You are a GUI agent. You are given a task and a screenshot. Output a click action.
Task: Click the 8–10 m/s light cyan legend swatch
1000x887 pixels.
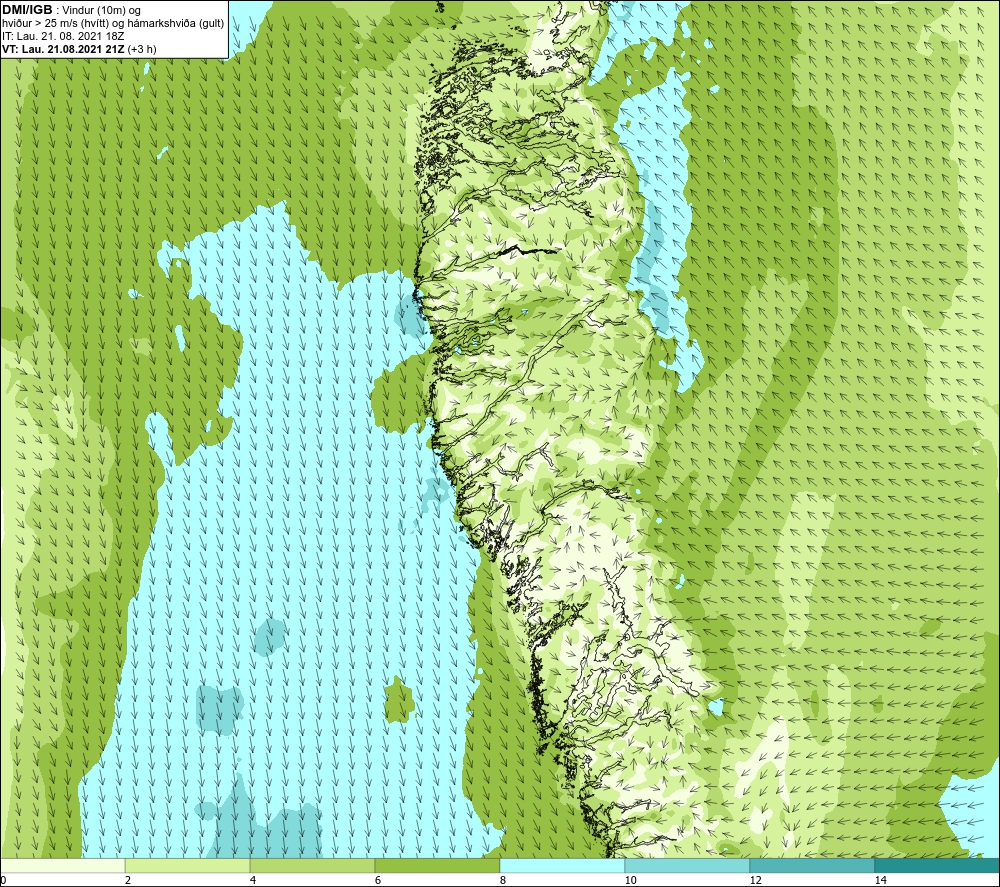click(x=562, y=866)
